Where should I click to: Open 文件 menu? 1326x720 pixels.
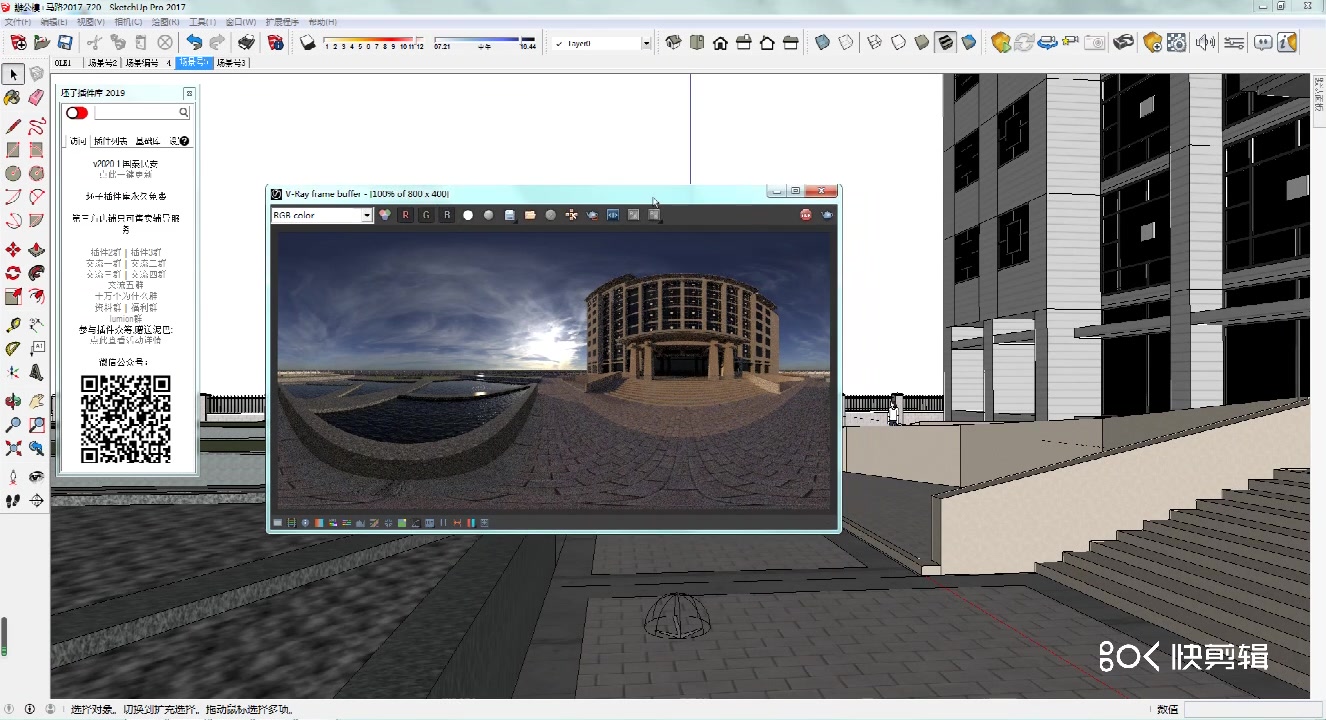coord(17,22)
